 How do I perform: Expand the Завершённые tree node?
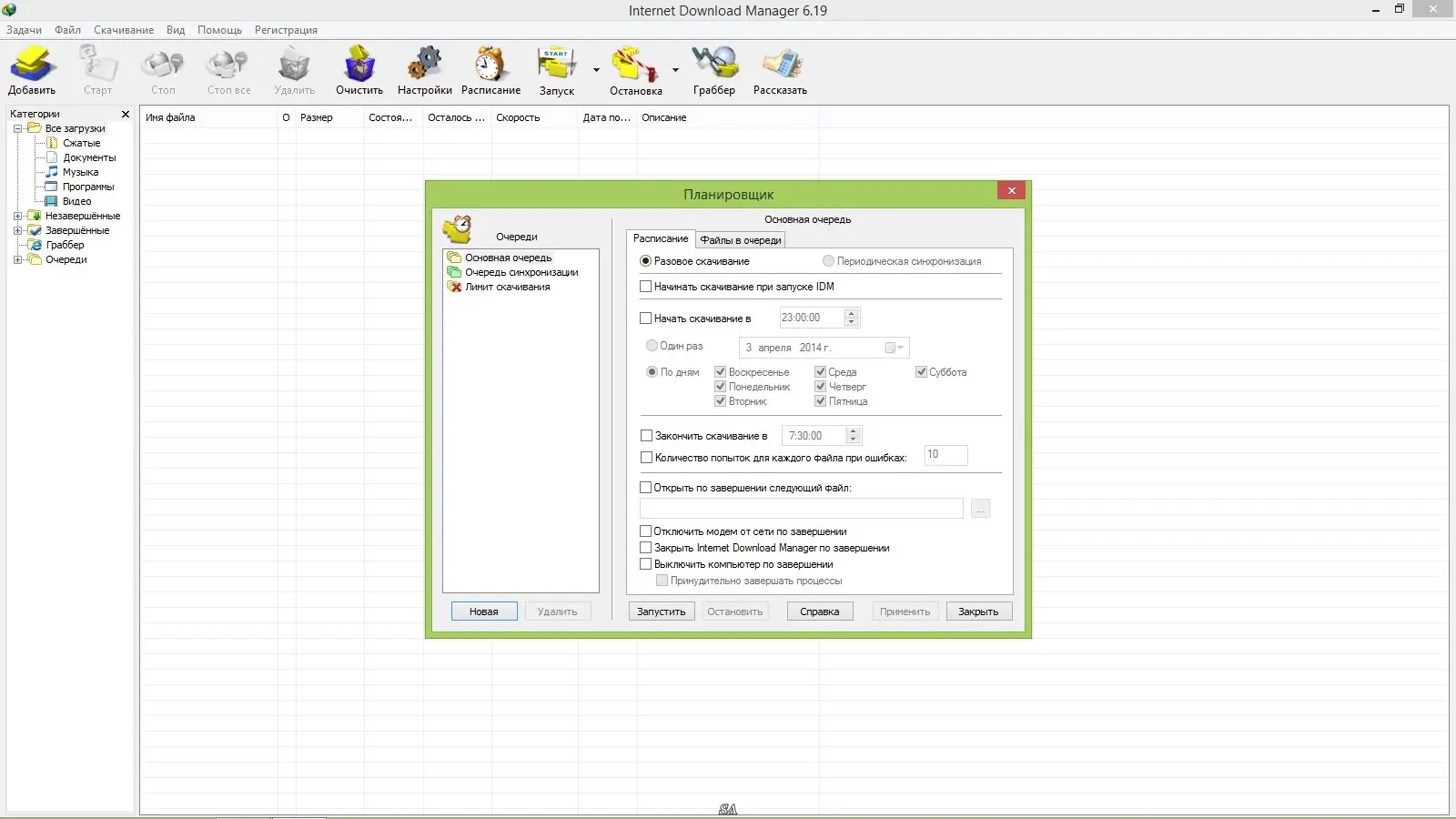17,230
